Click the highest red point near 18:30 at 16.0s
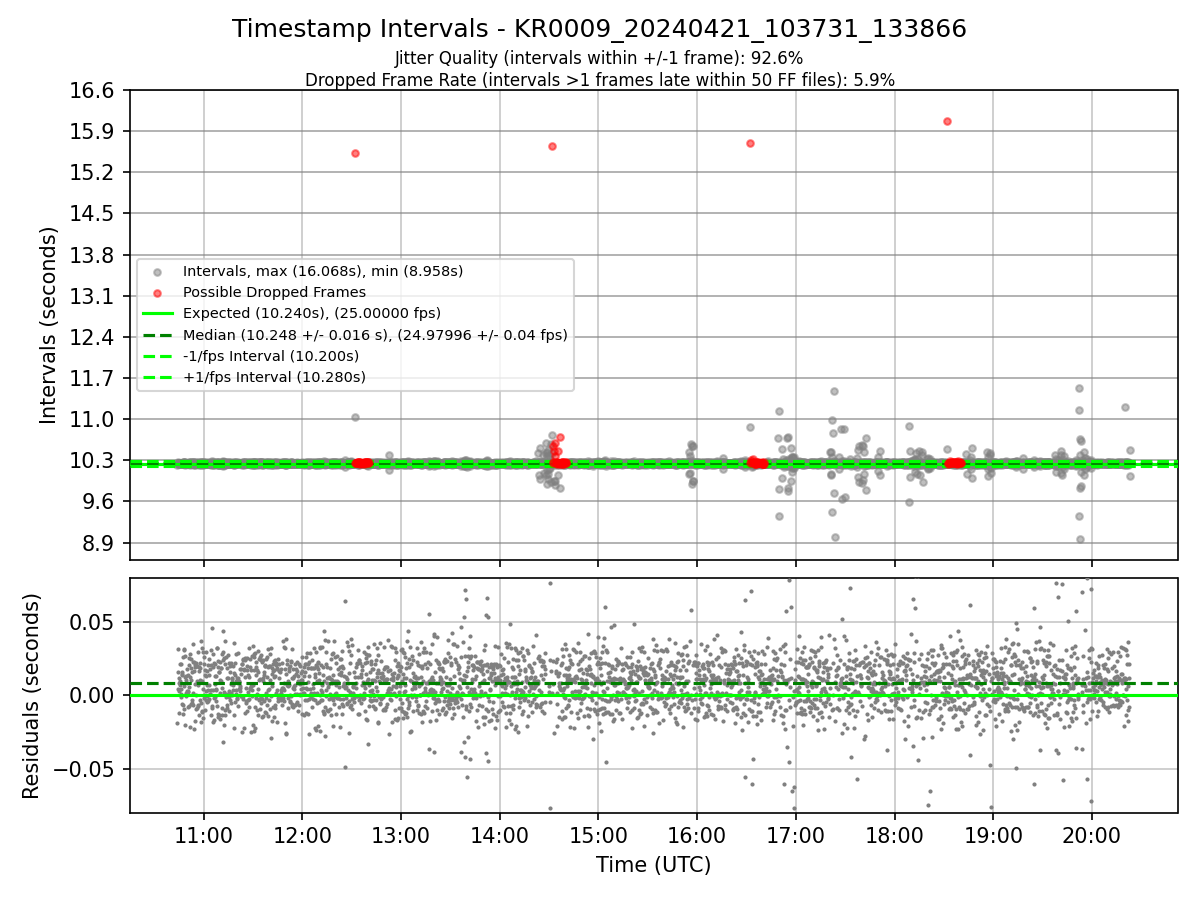This screenshot has height=900, width=1200. click(x=947, y=121)
